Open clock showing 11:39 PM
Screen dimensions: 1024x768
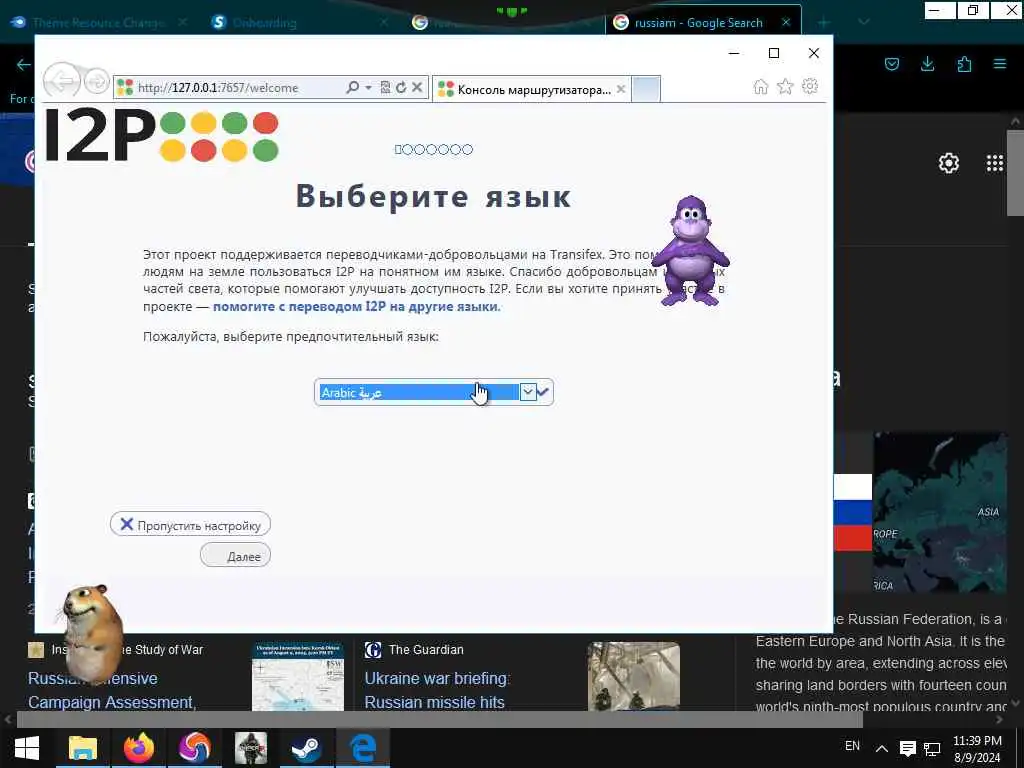[x=977, y=749]
